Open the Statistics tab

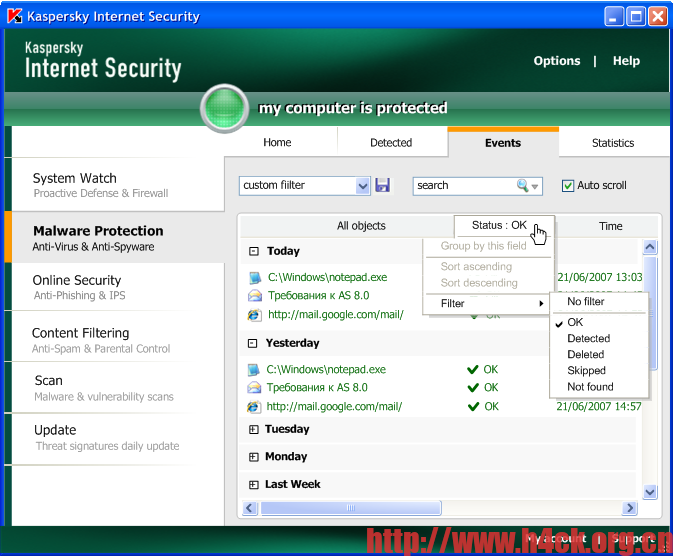(613, 143)
